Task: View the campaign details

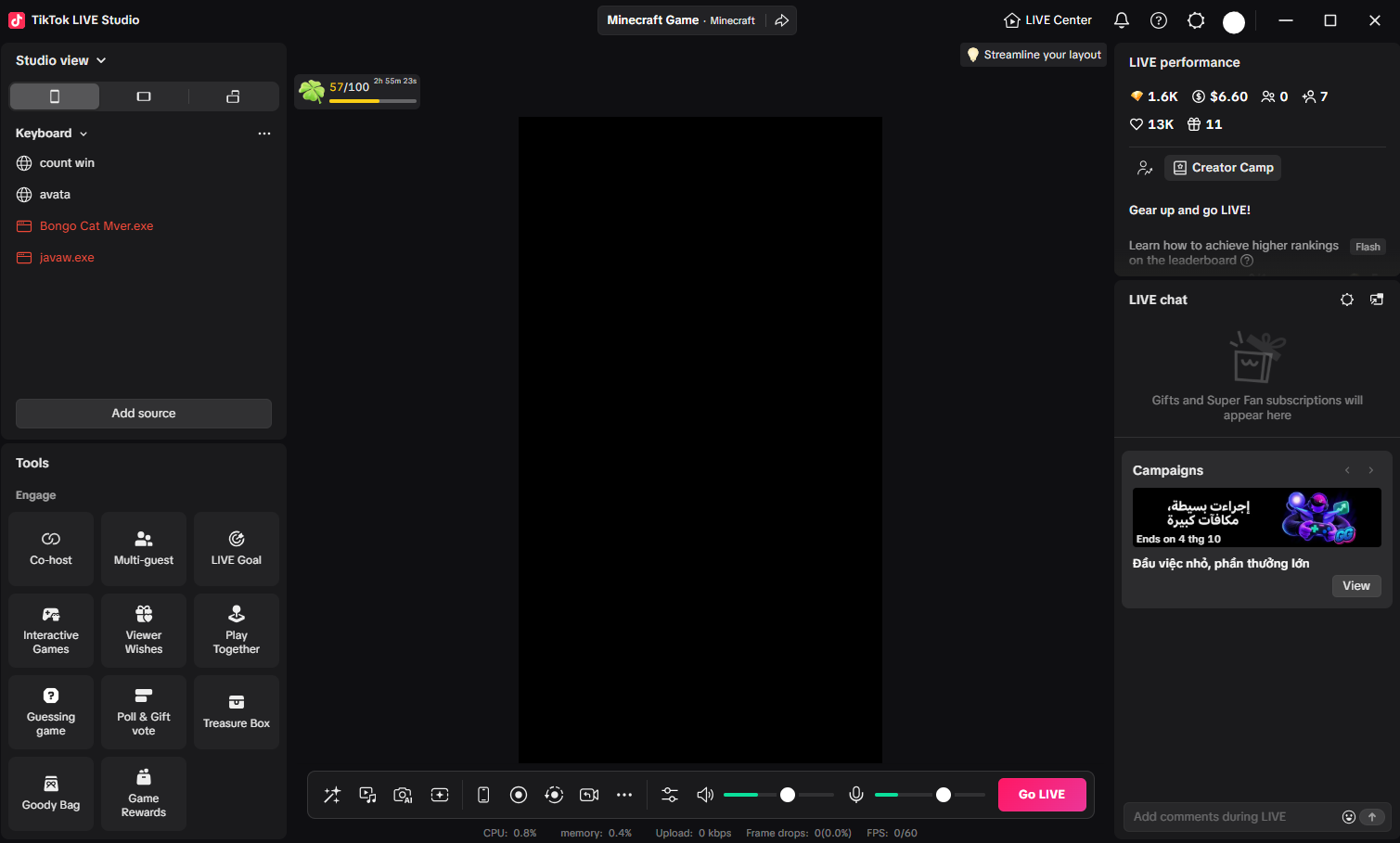Action: 1356,586
